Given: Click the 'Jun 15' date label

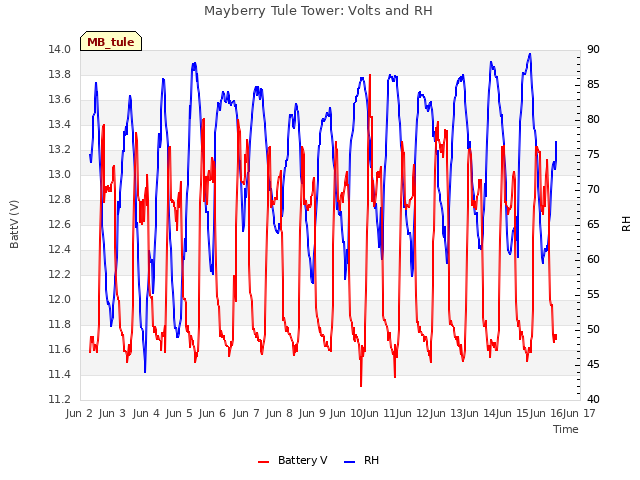Looking at the screenshot, I should coord(513,413).
